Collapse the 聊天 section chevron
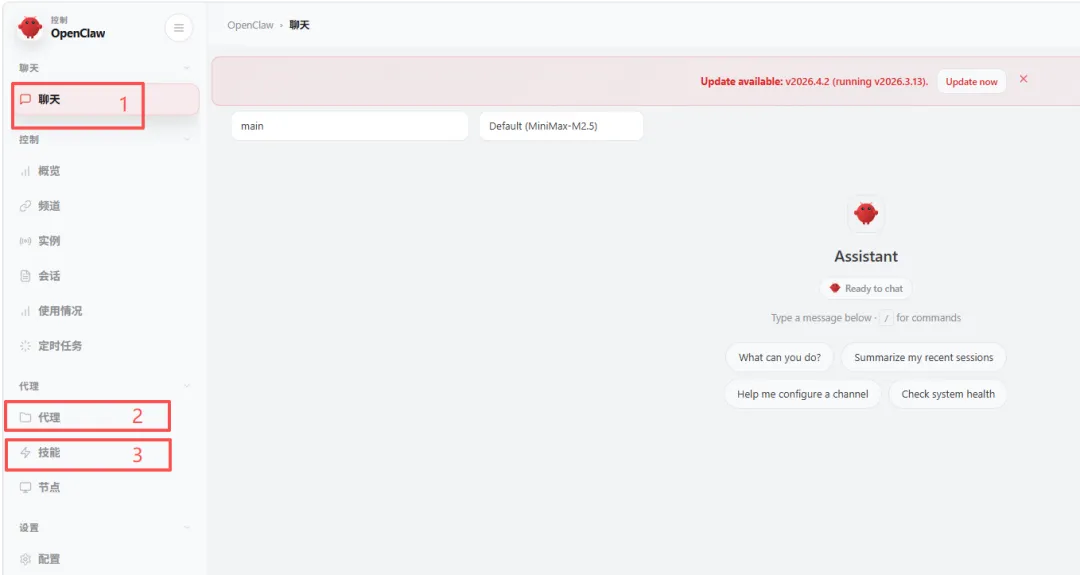The width and height of the screenshot is (1080, 575). 187,68
